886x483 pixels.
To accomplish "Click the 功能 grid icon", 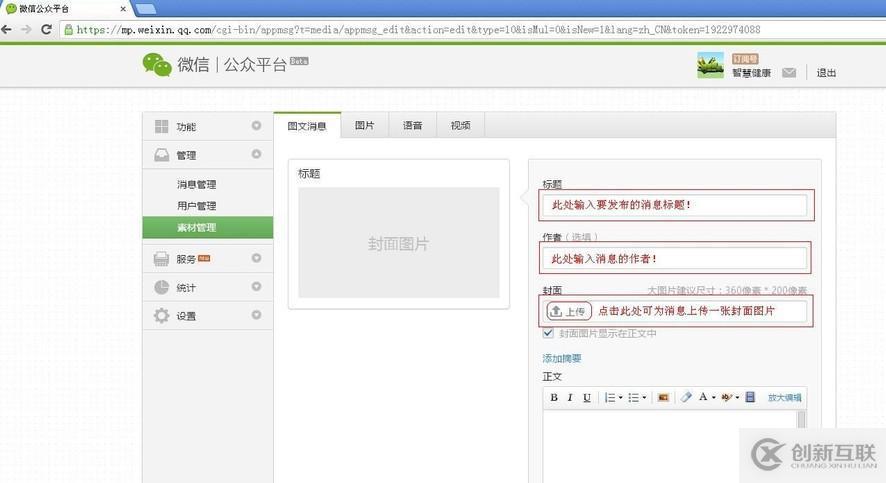I will 162,126.
